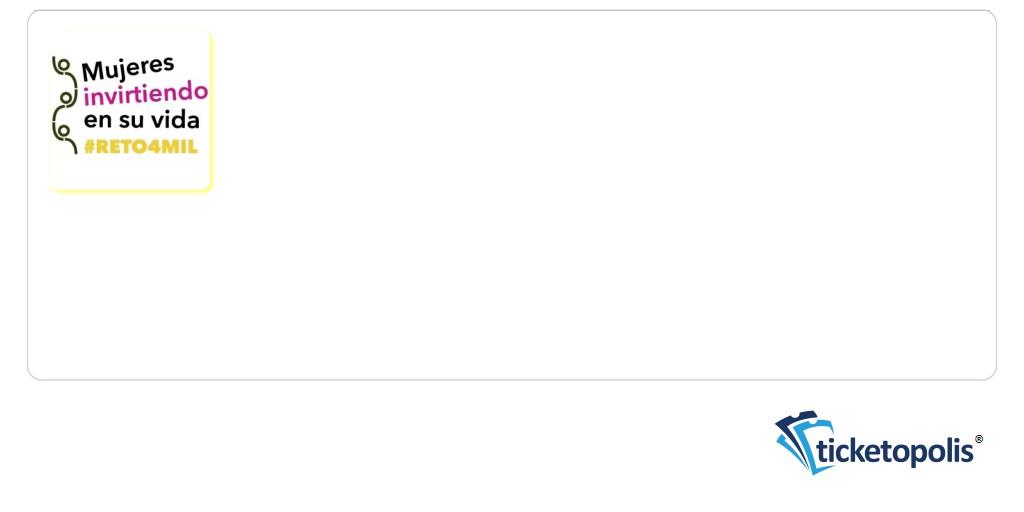The width and height of the screenshot is (1024, 512).
Task: Open the Mujeres invirtiendo en su vida thumbnail
Action: click(131, 111)
